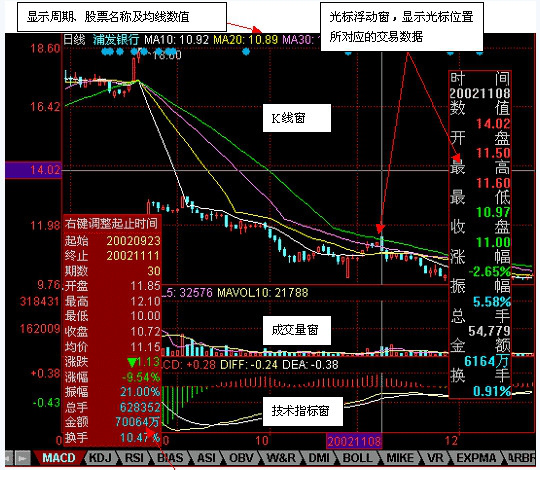Switch to the VR indicator tab
The height and width of the screenshot is (488, 540).
click(435, 458)
